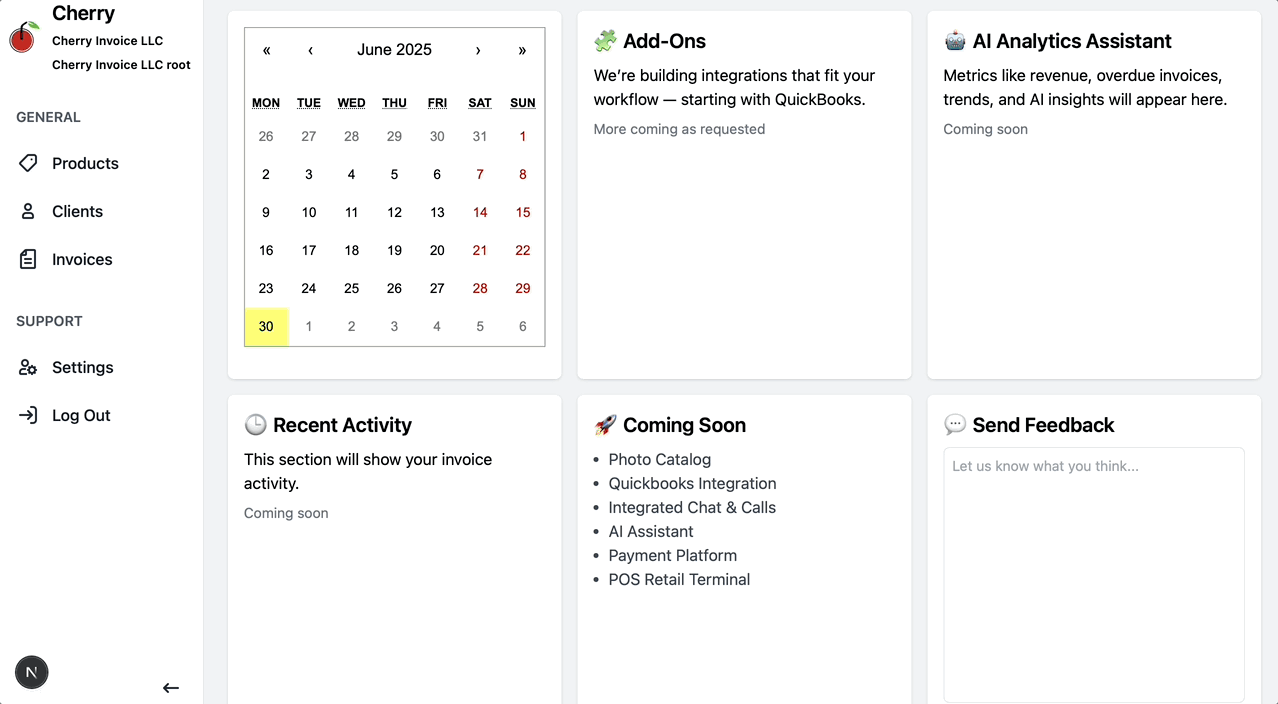This screenshot has width=1278, height=704.
Task: Click the Log Out arrow icon
Action: point(28,415)
